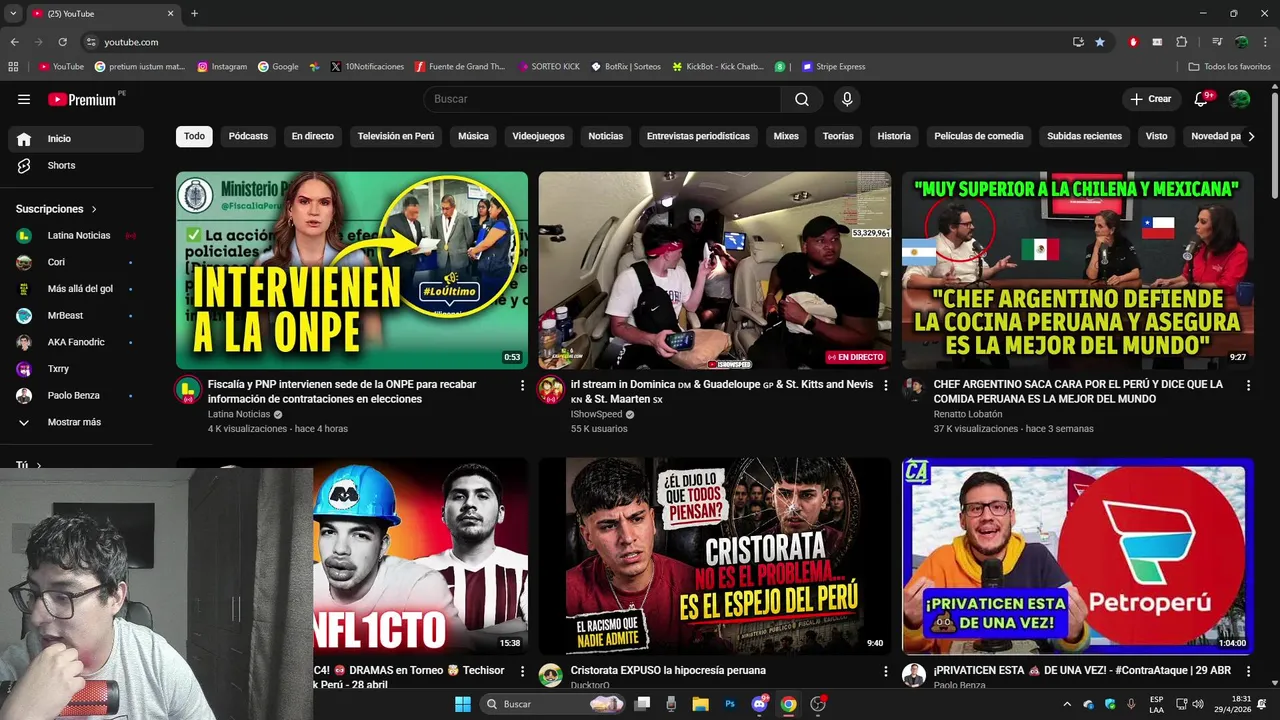Viewport: 1280px width, 720px height.
Task: Open Photoshop from the taskbar
Action: click(x=730, y=704)
